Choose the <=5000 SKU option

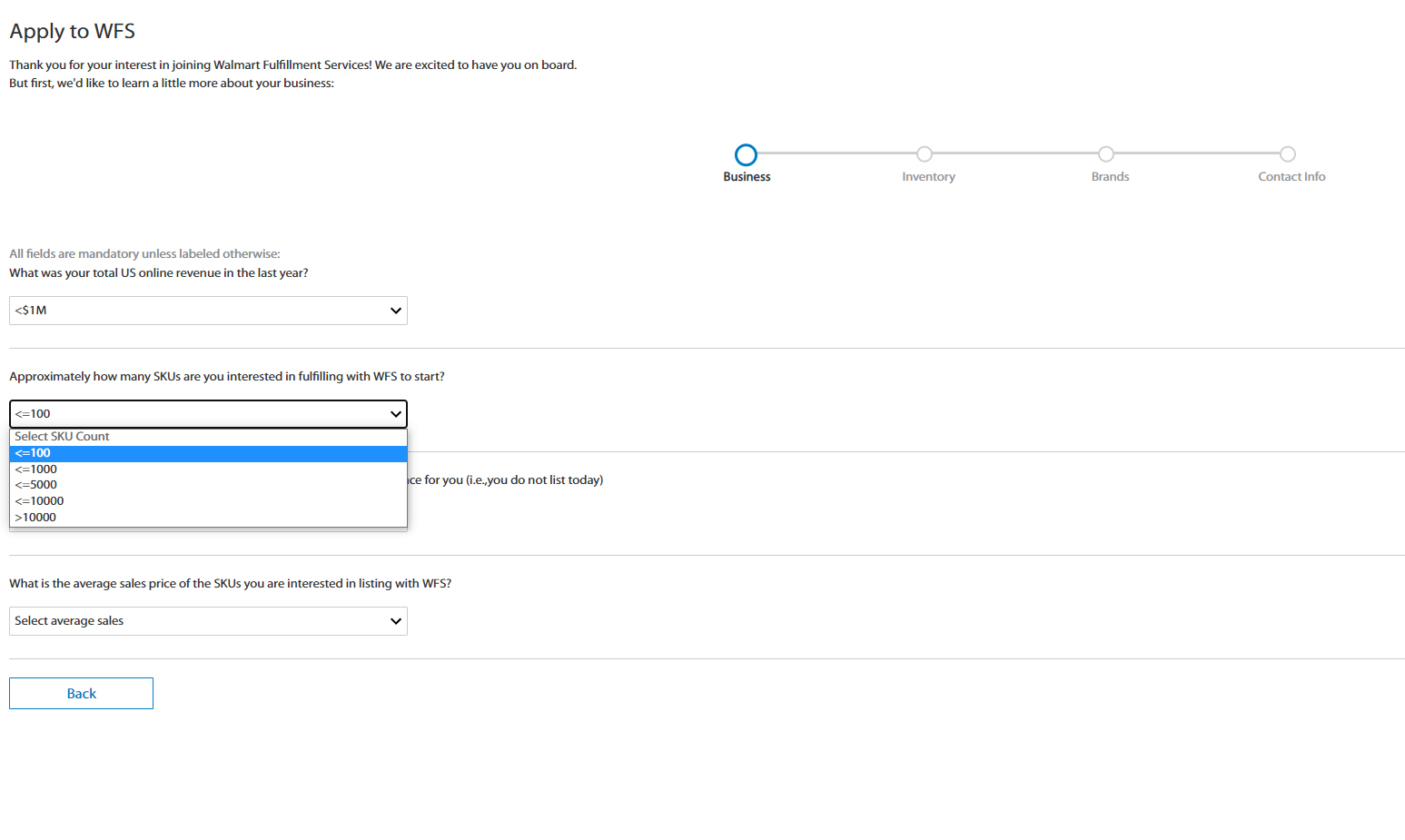click(x=208, y=485)
